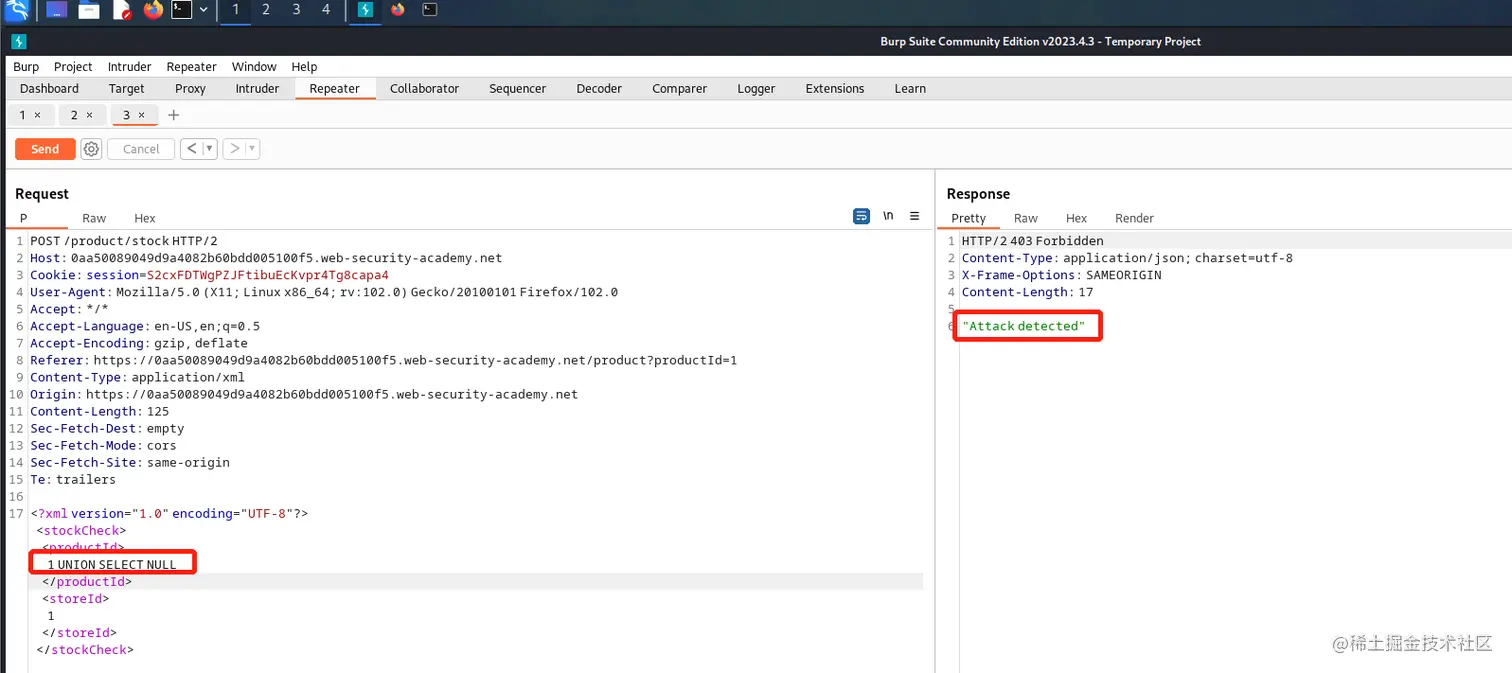Select the Response Hex view tab
Screen dimensions: 1512x673
click(x=1076, y=218)
